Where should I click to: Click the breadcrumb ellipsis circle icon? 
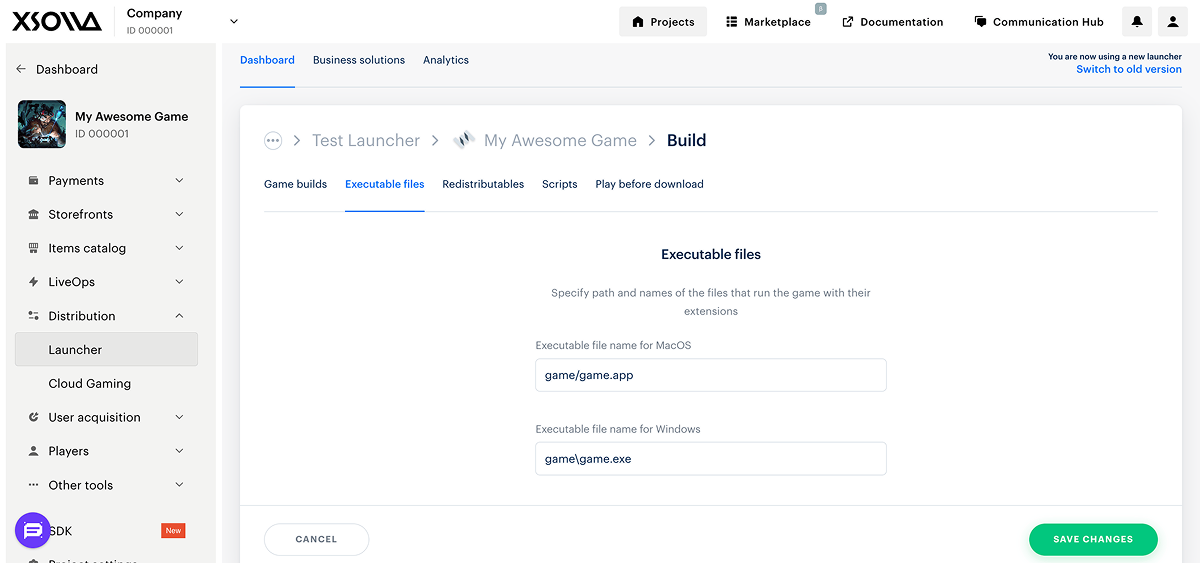[x=273, y=141]
